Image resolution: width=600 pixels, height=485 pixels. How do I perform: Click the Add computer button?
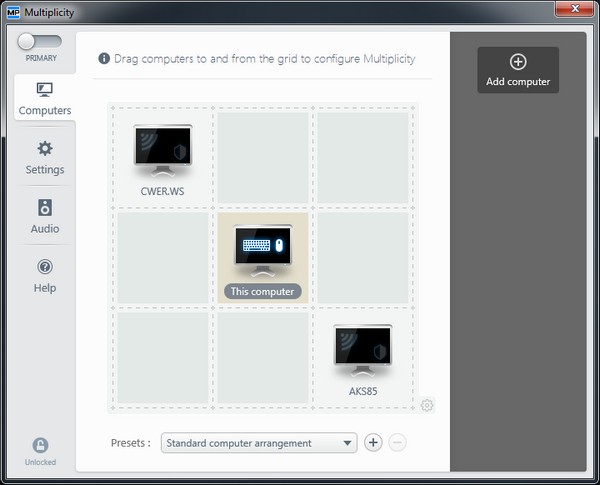pyautogui.click(x=518, y=70)
